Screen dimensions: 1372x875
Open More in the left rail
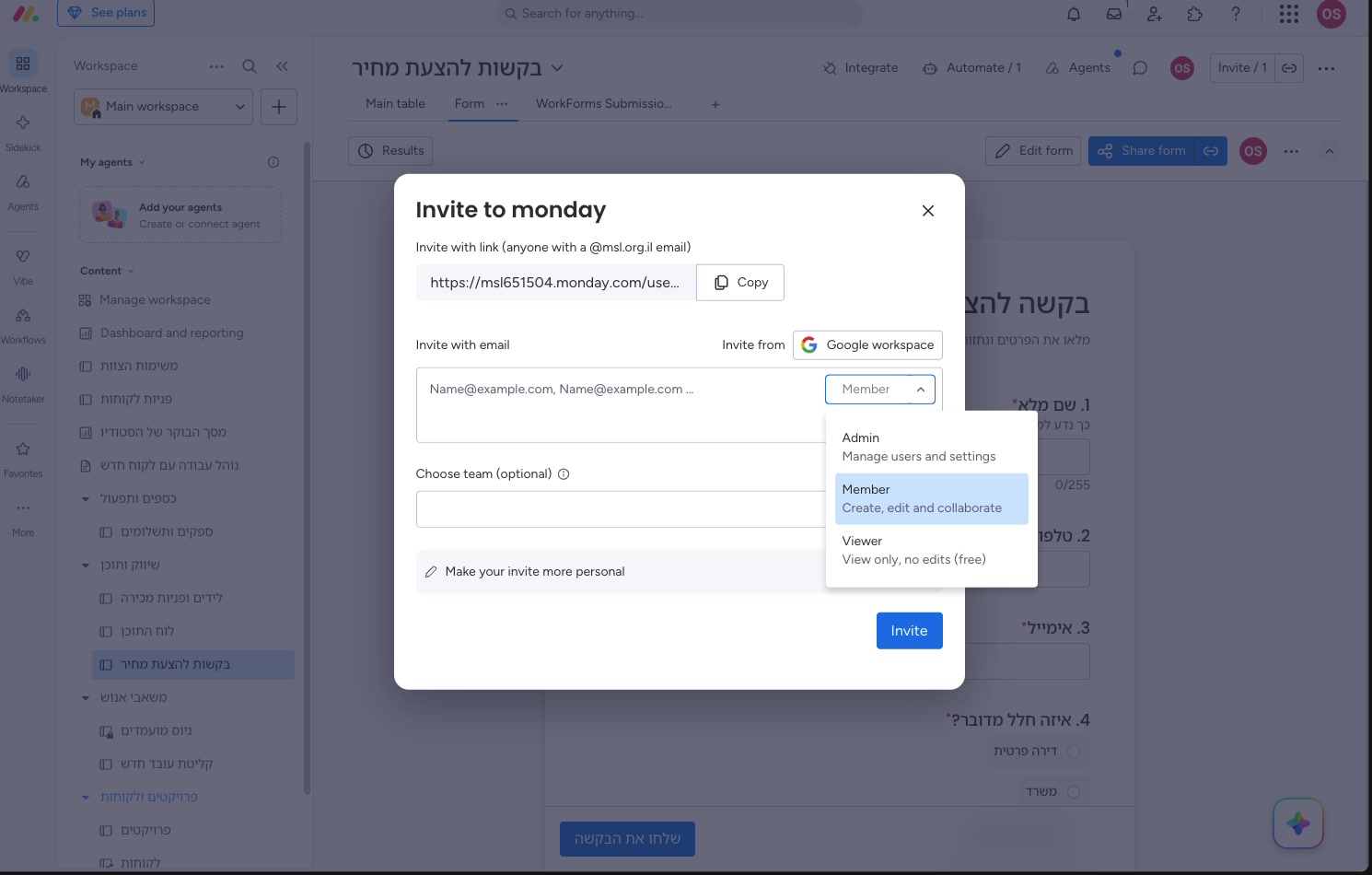pyautogui.click(x=23, y=518)
